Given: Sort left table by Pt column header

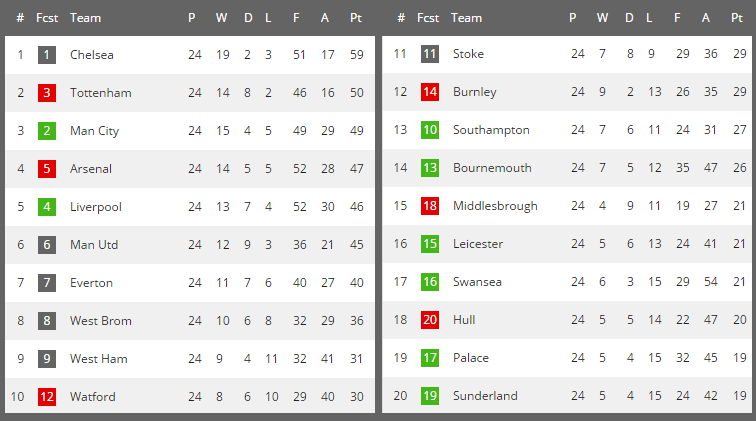Looking at the screenshot, I should [356, 18].
